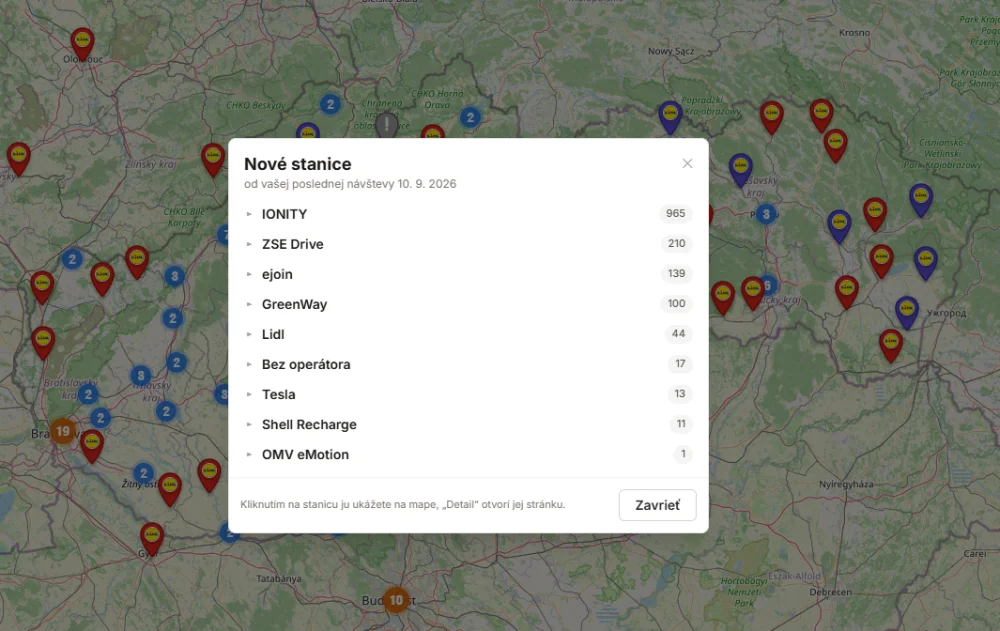Viewport: 1000px width, 631px height.
Task: Select the blue pin next to Ужгород
Action: tap(907, 312)
